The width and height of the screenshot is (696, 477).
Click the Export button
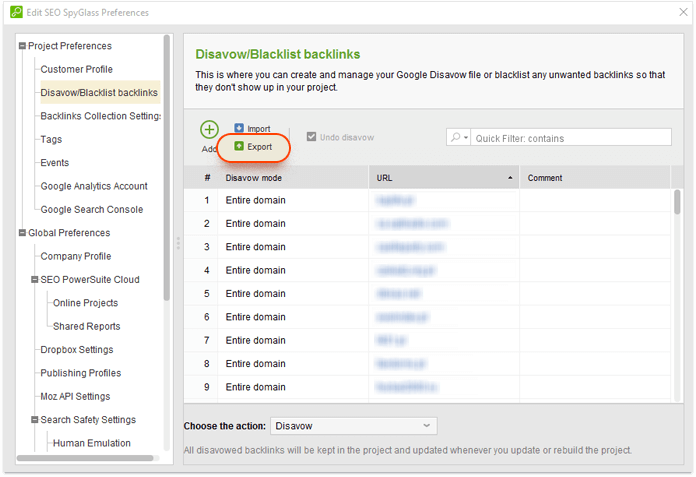(x=253, y=147)
